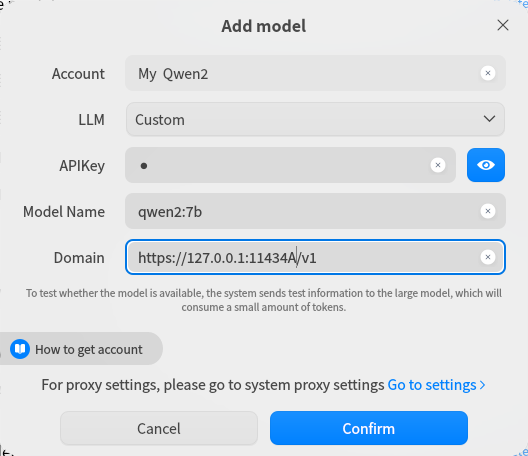The height and width of the screenshot is (456, 528).
Task: Clear the Account field text
Action: click(x=488, y=73)
